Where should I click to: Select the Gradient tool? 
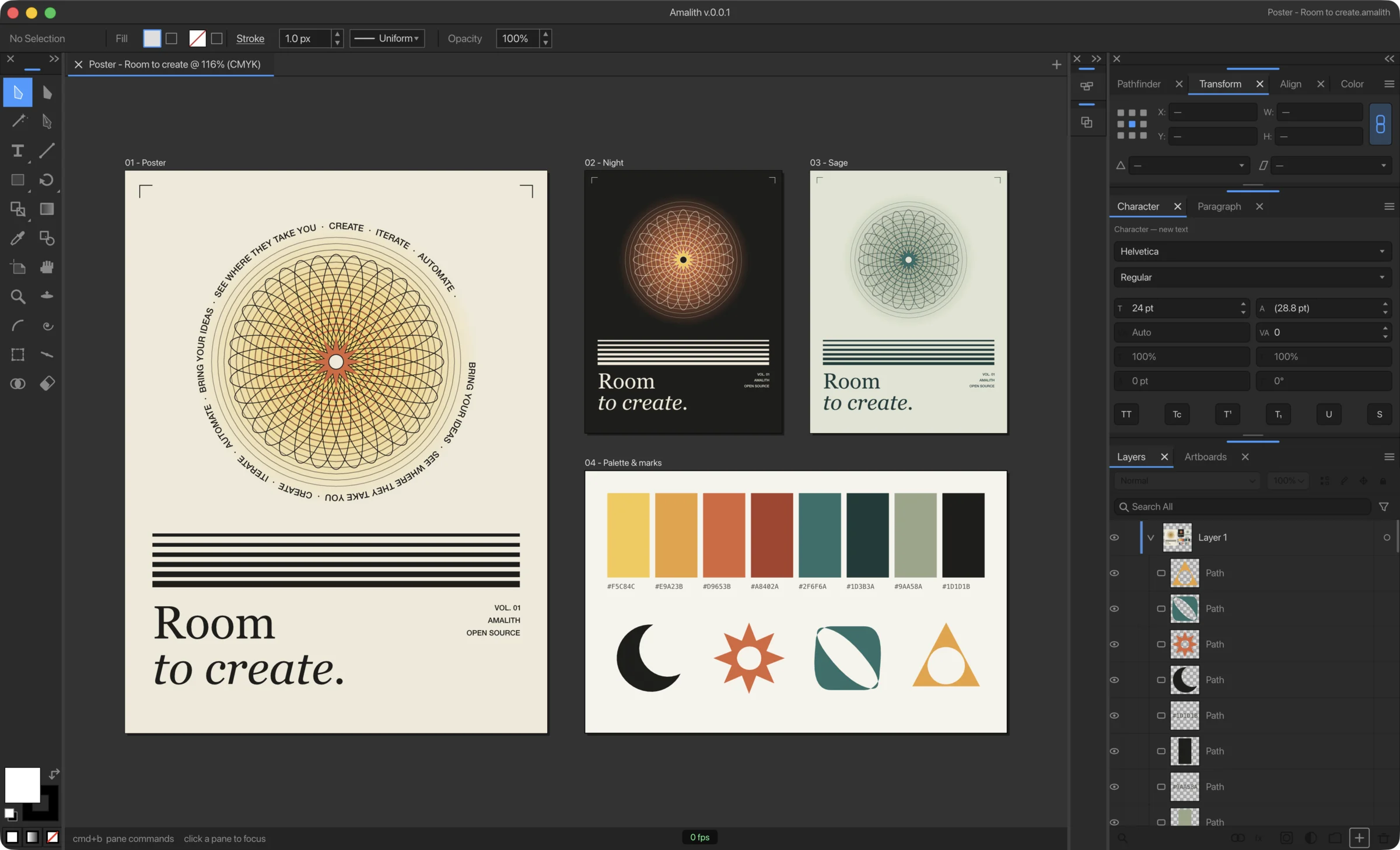click(47, 209)
